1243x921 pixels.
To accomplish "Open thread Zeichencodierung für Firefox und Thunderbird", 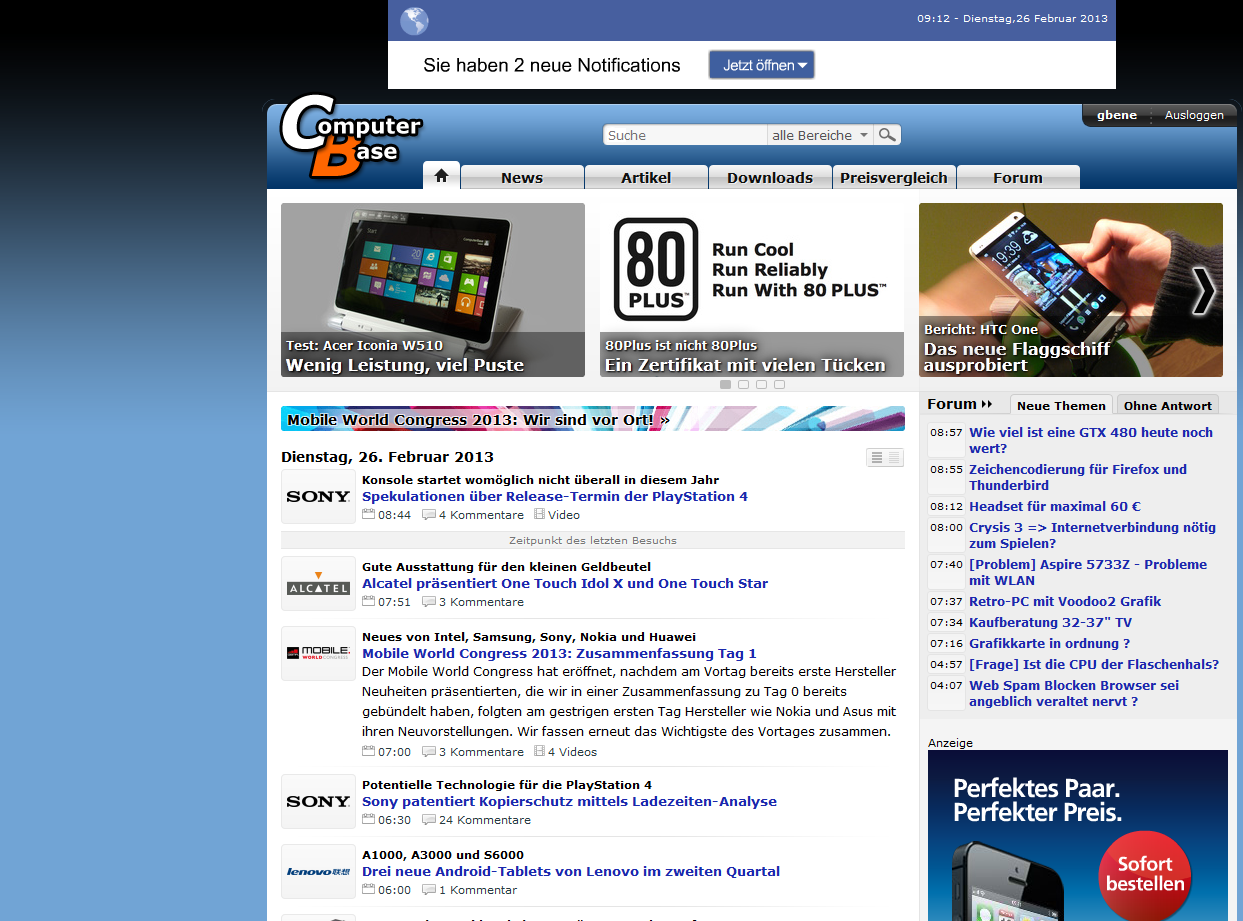I will [x=1078, y=477].
